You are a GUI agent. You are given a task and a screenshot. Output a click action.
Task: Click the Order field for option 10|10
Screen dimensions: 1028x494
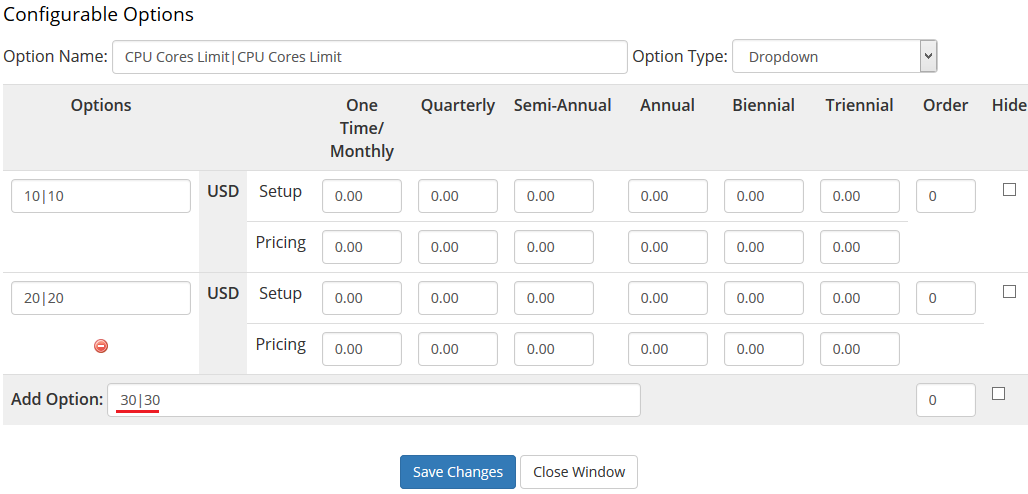click(945, 196)
